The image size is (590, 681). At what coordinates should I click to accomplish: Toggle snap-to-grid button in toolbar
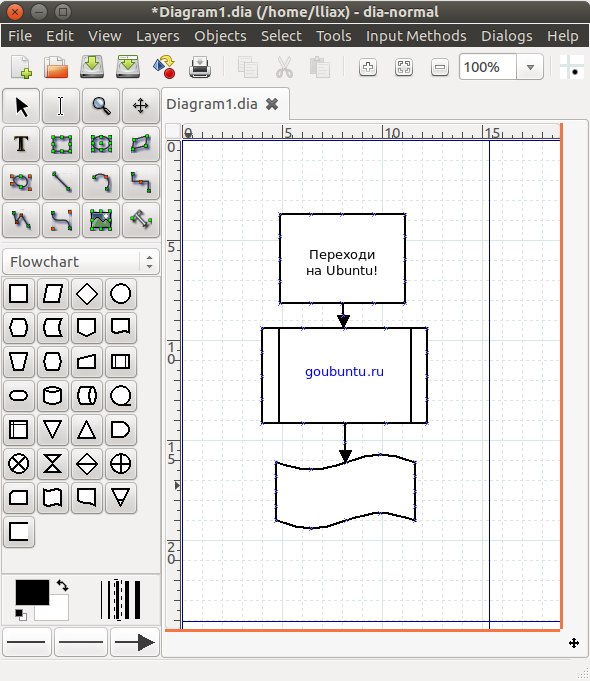(571, 67)
